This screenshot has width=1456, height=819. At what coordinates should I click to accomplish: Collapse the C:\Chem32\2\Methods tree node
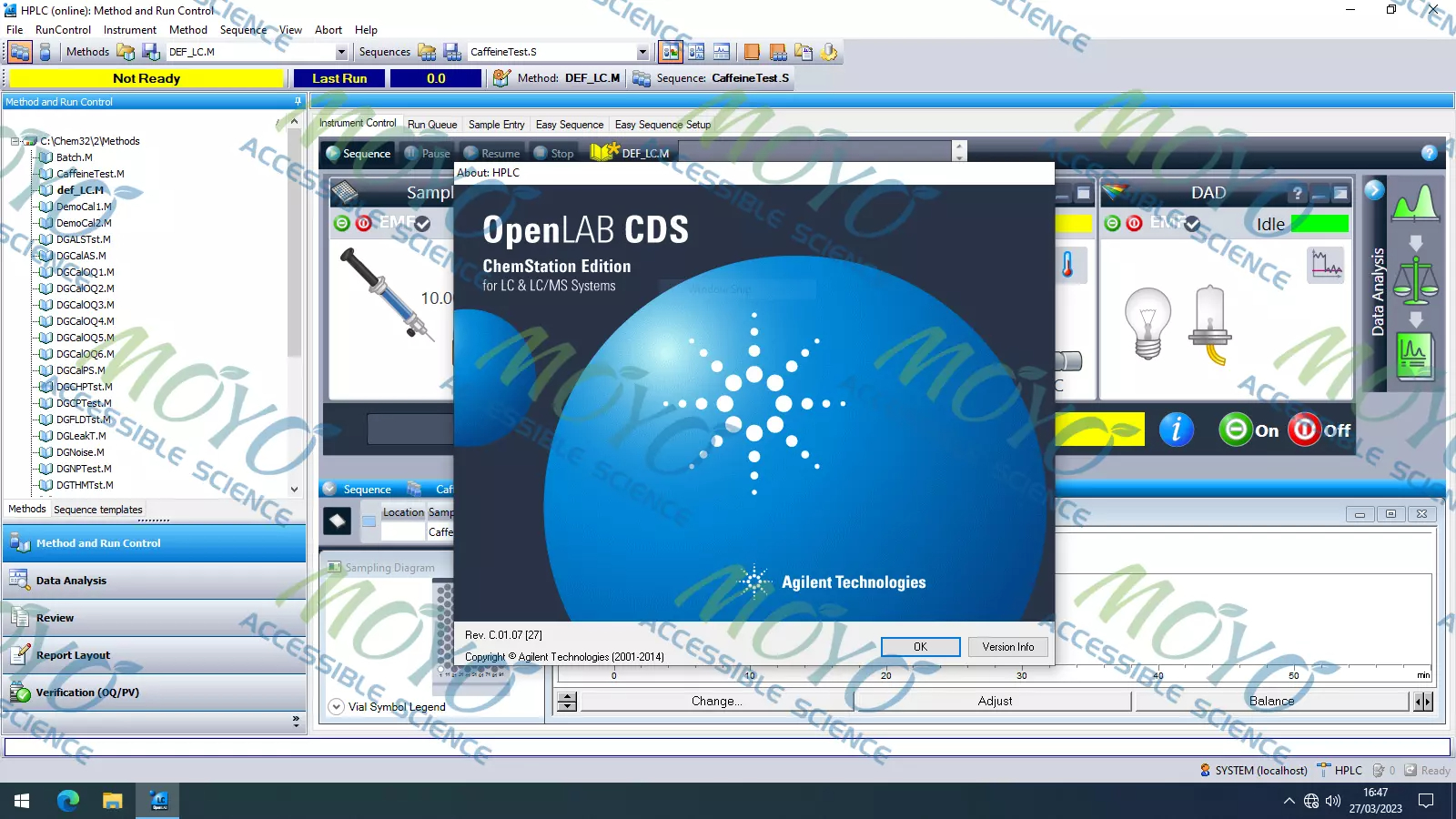(x=15, y=141)
